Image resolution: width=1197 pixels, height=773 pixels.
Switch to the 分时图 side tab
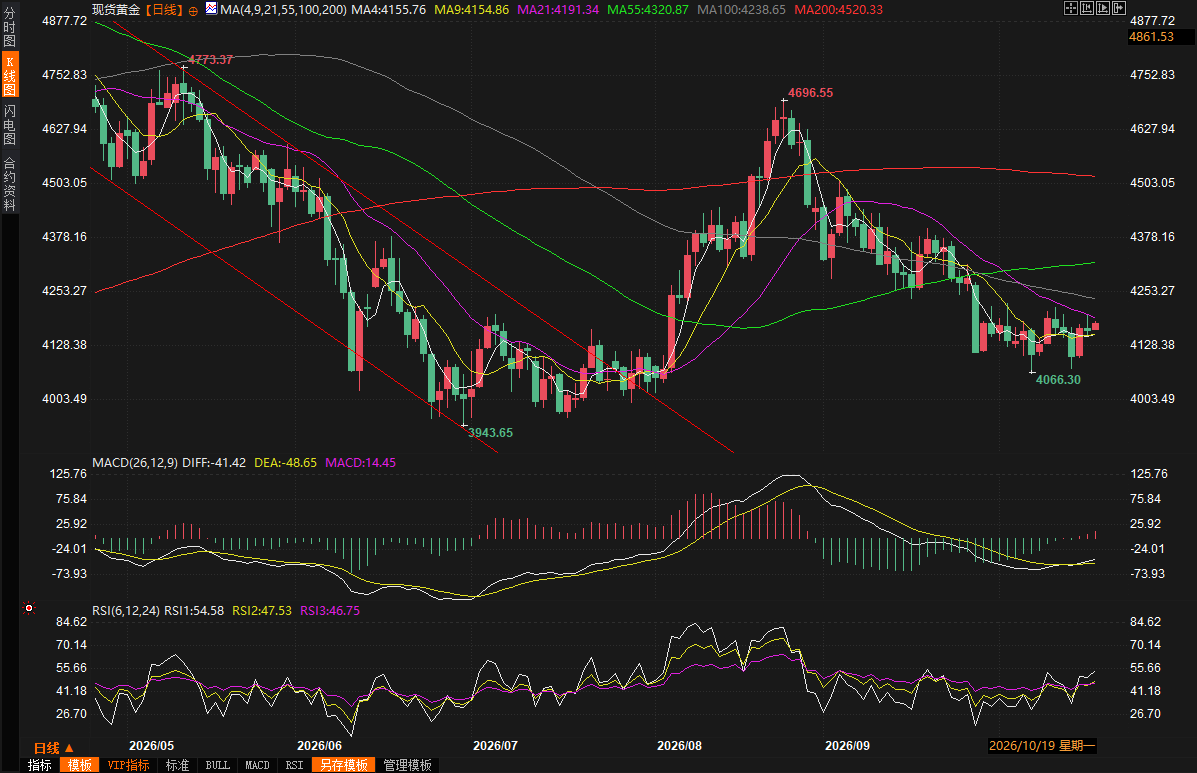click(x=9, y=27)
